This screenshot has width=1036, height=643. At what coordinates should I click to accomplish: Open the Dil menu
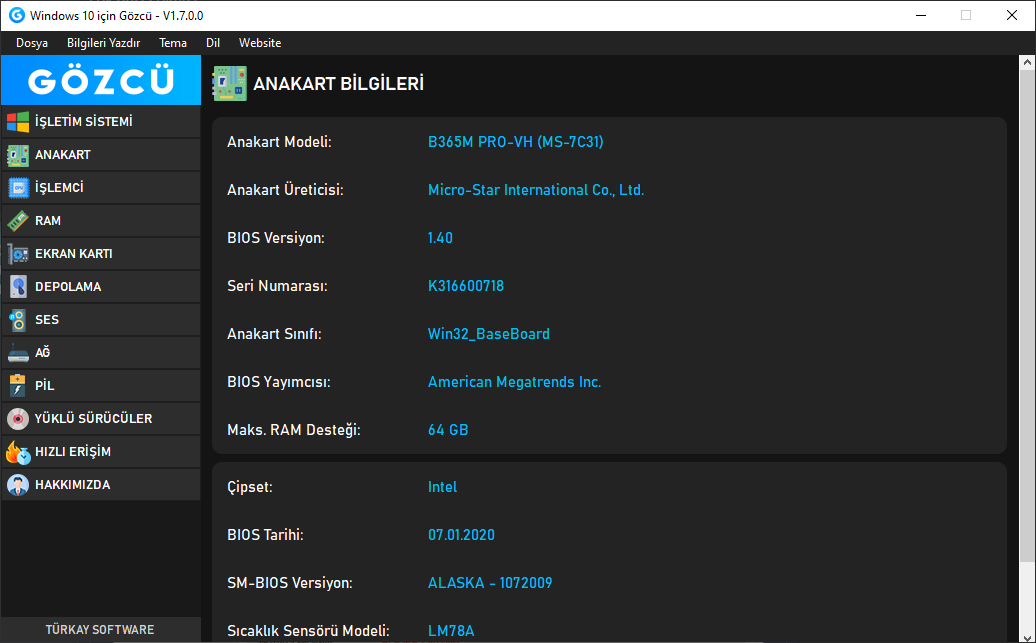(213, 43)
